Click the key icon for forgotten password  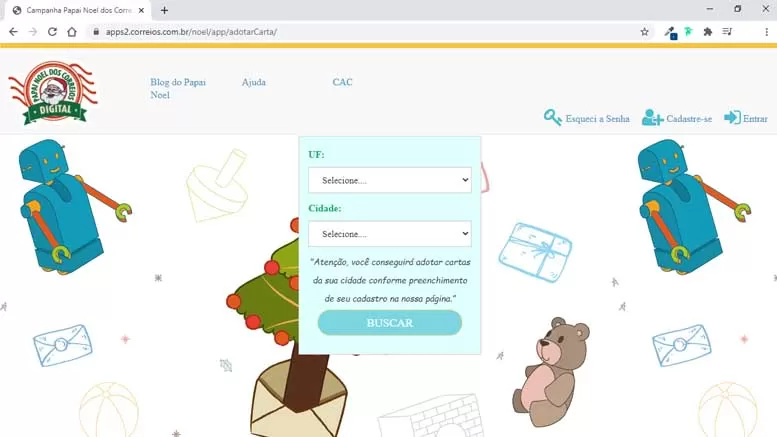[553, 117]
